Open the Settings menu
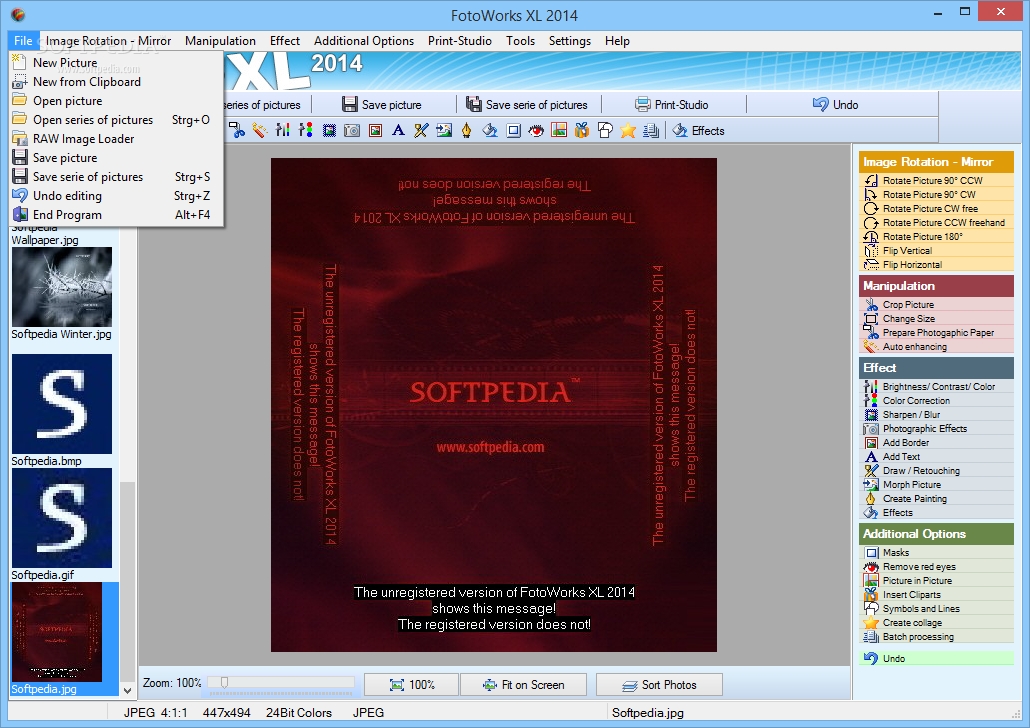 tap(570, 41)
